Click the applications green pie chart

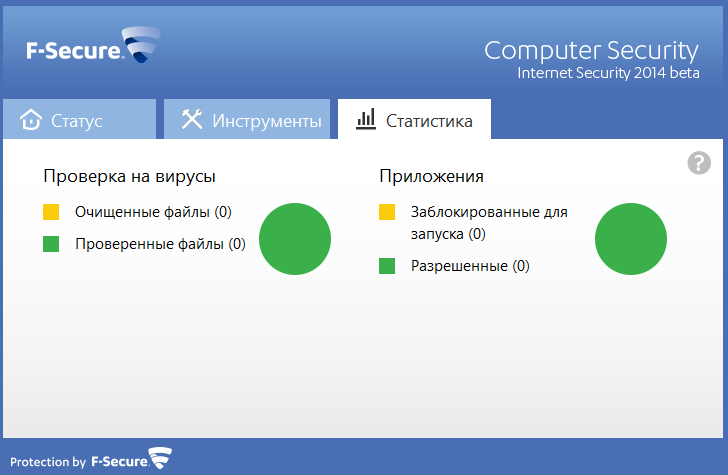coord(631,238)
